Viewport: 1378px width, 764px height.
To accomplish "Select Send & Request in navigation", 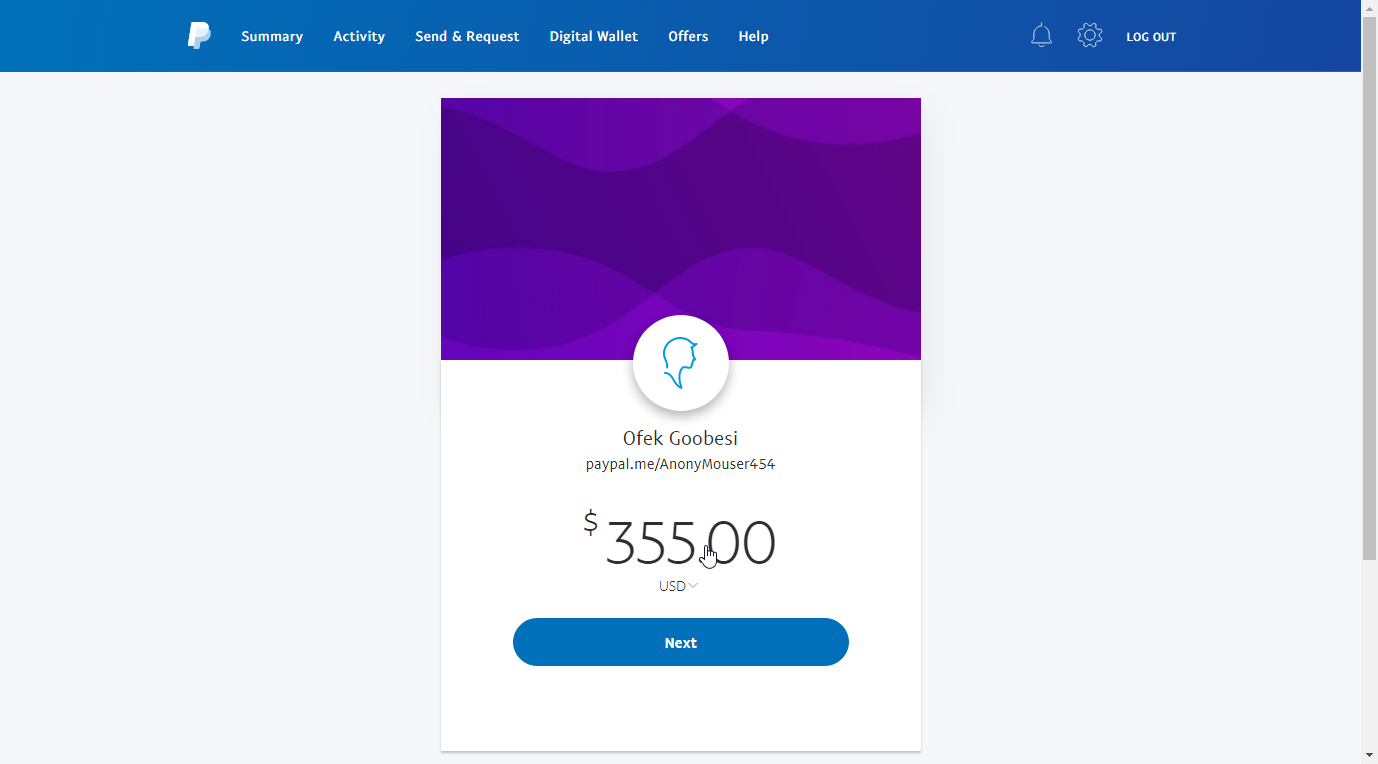I will coord(467,36).
